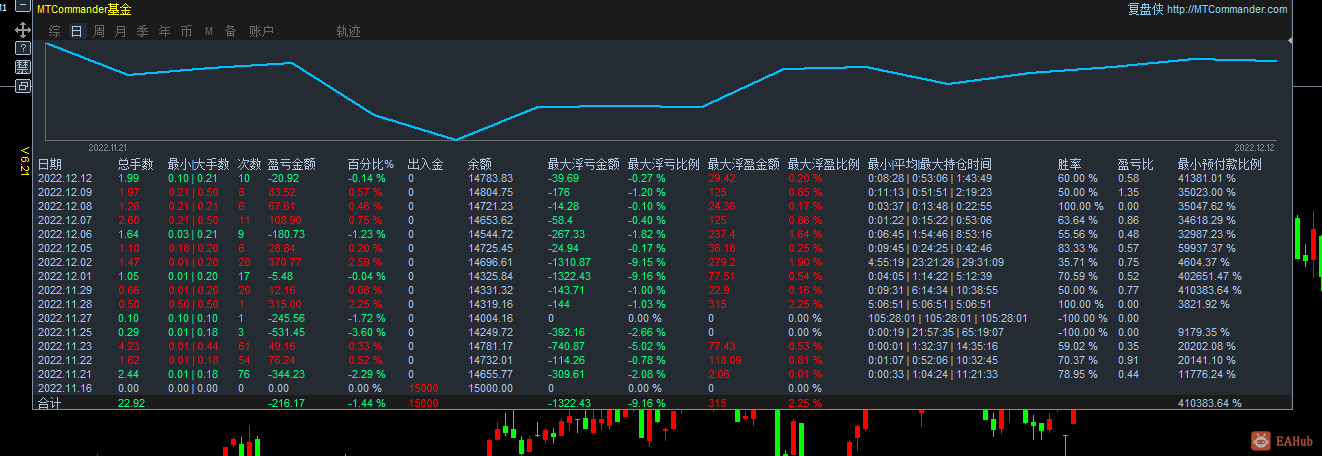Click the 复盘侠 label

(1145, 9)
